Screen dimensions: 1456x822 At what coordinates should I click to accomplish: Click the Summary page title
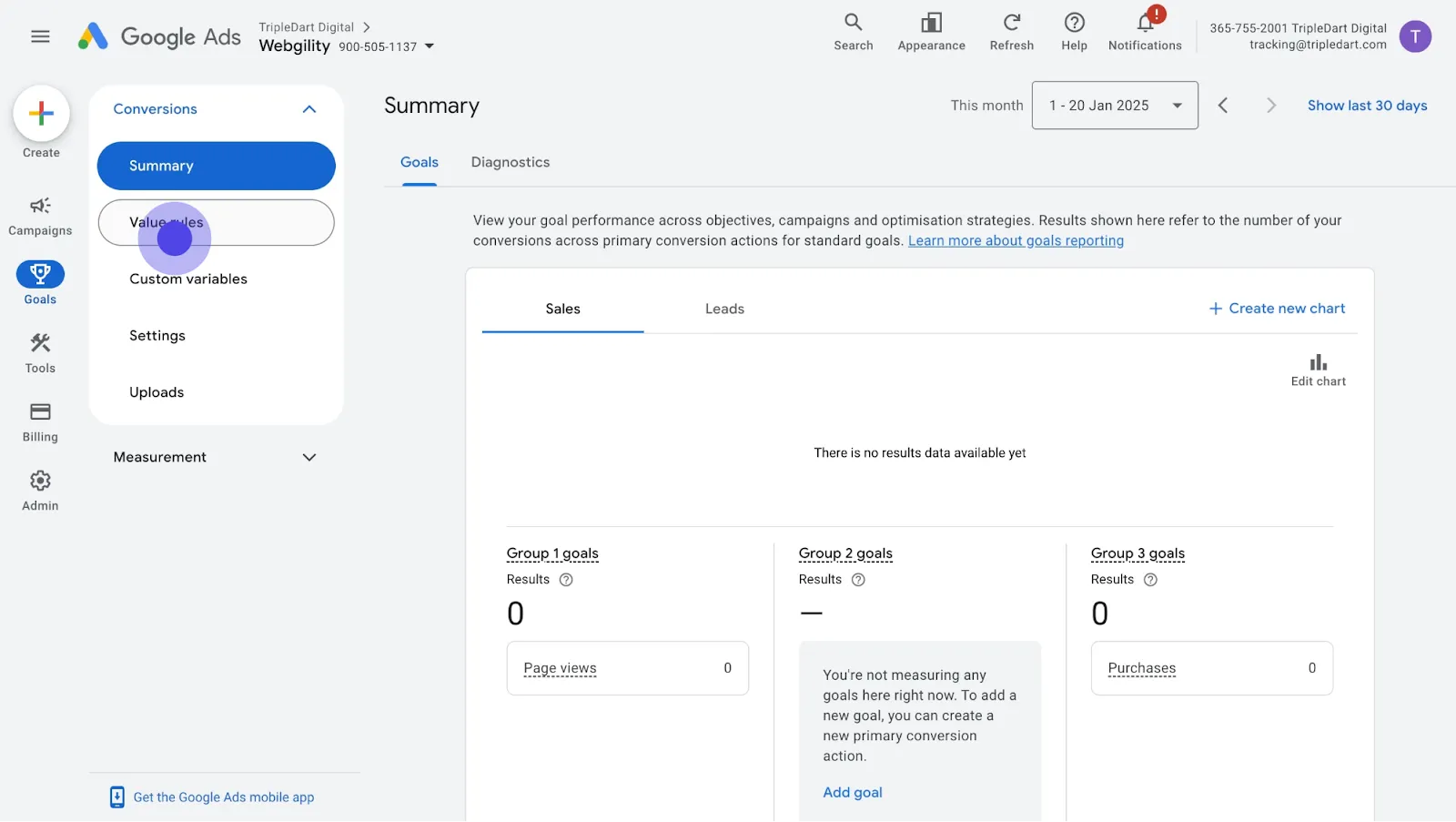pos(431,106)
